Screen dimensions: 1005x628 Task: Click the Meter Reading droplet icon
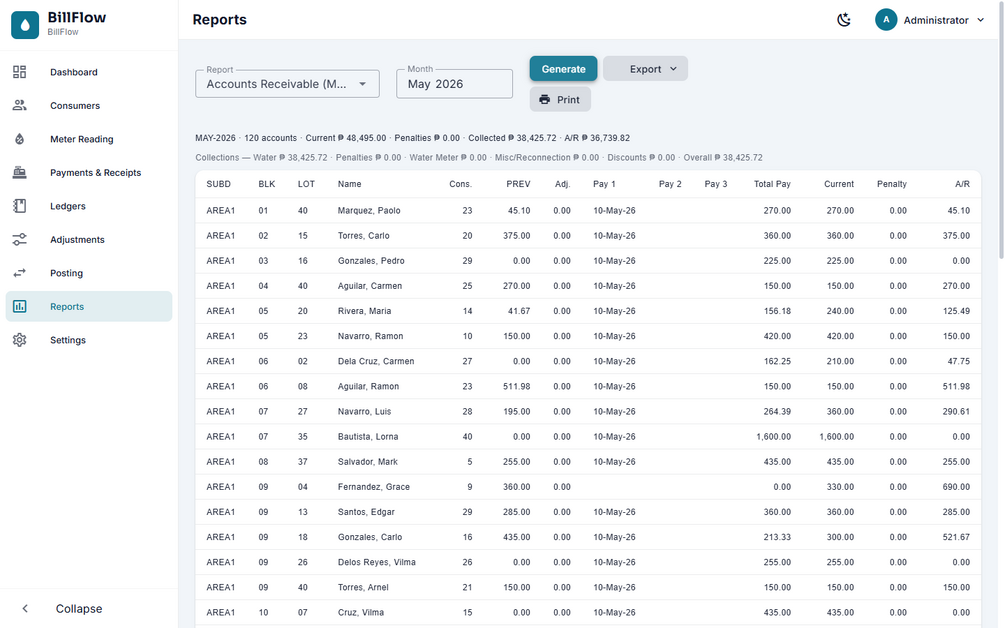[x=20, y=139]
